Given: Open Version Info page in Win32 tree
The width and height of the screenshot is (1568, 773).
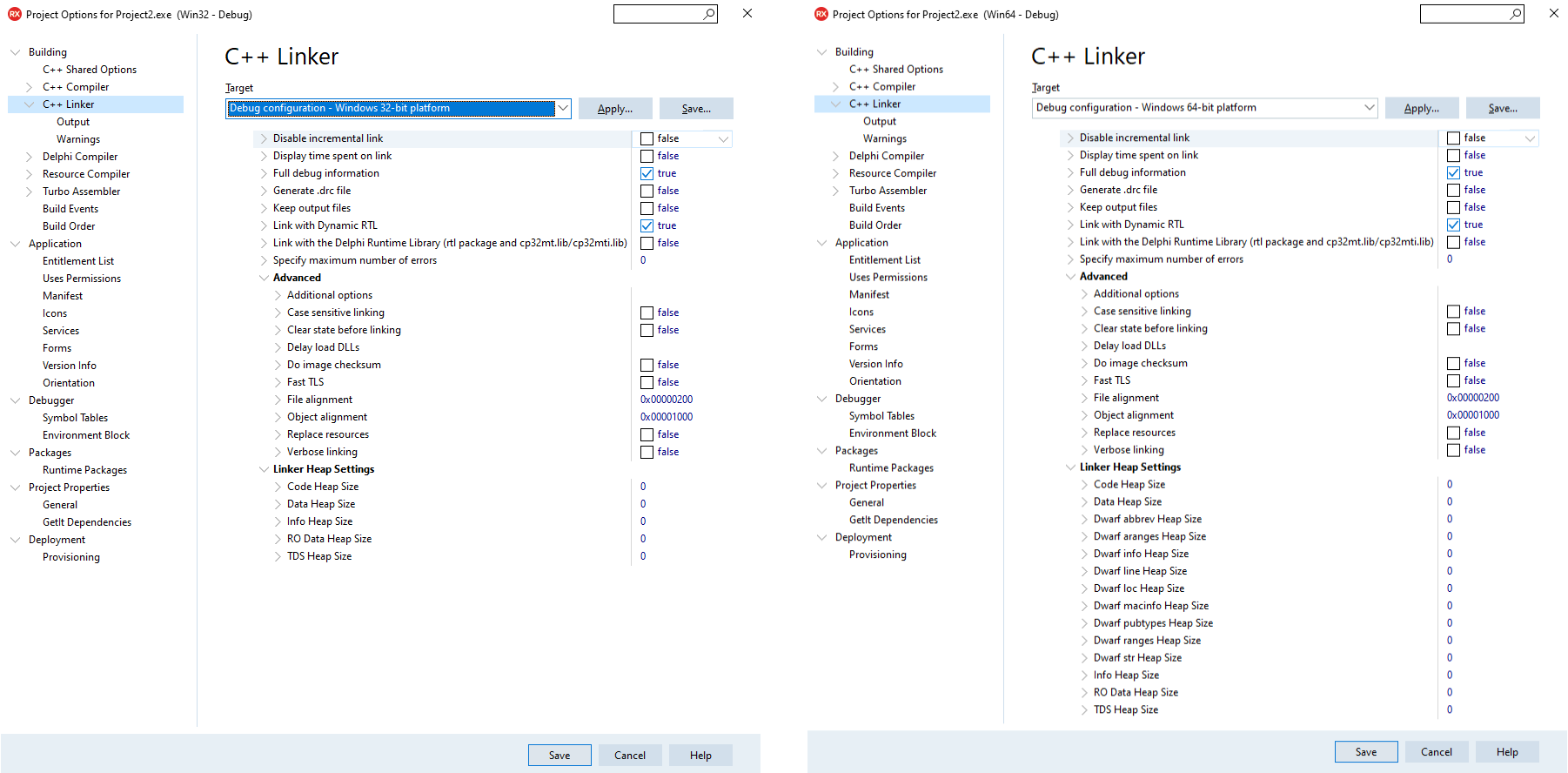Looking at the screenshot, I should [x=70, y=366].
